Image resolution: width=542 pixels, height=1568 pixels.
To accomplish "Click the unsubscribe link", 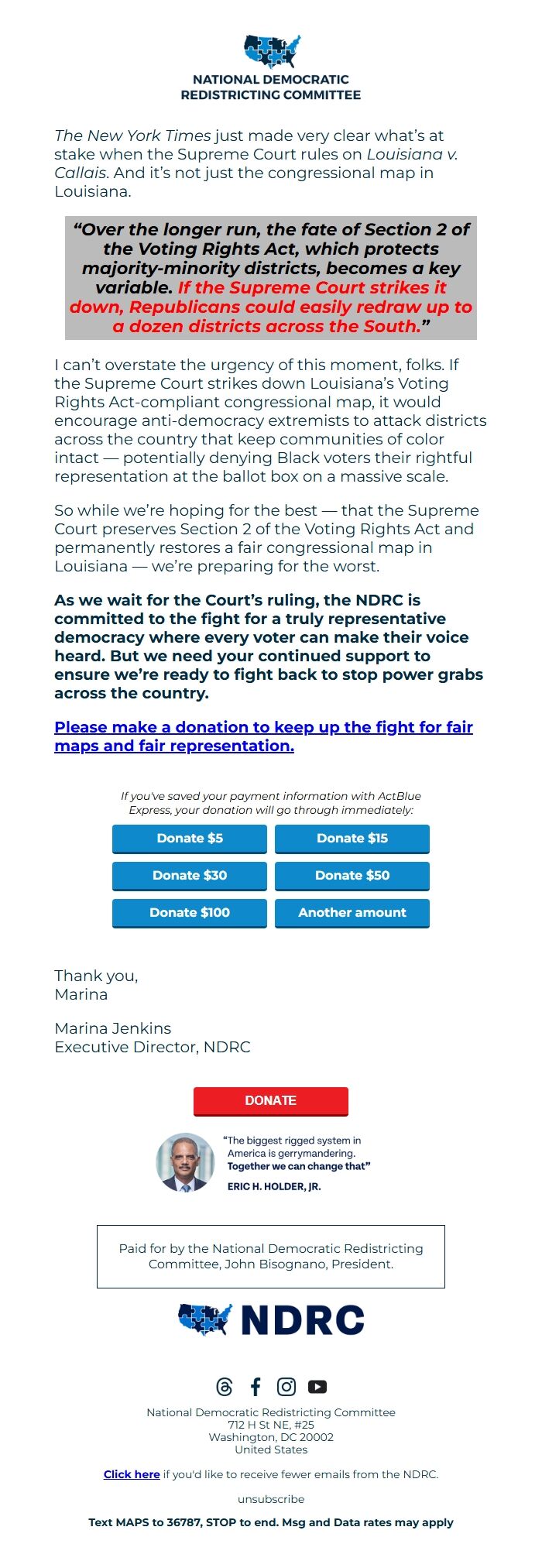I will click(x=270, y=1498).
